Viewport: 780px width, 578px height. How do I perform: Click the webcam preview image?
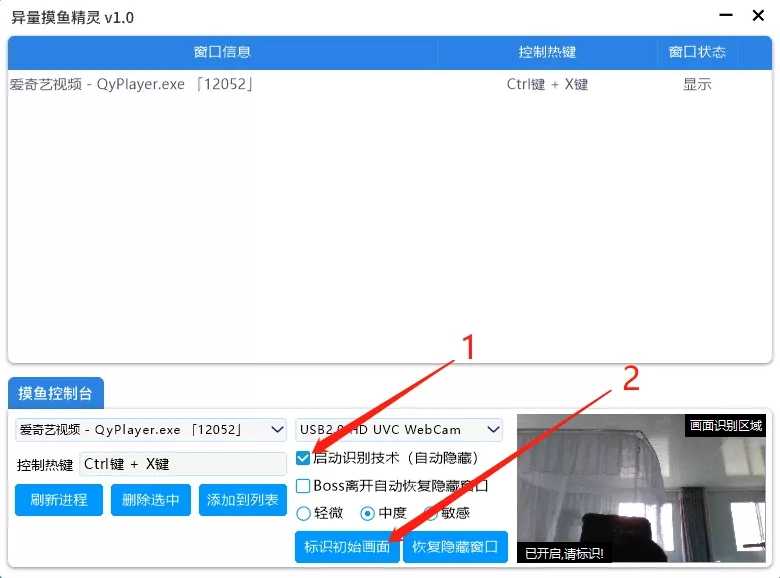[640, 488]
